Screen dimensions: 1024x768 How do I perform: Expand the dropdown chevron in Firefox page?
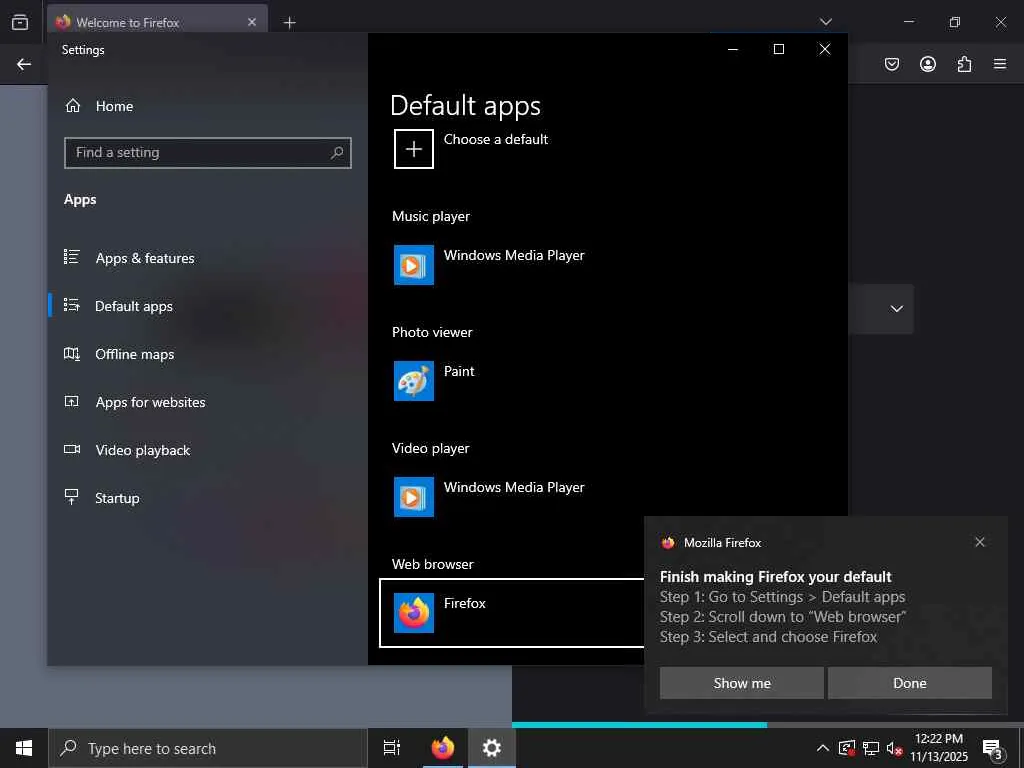[897, 309]
